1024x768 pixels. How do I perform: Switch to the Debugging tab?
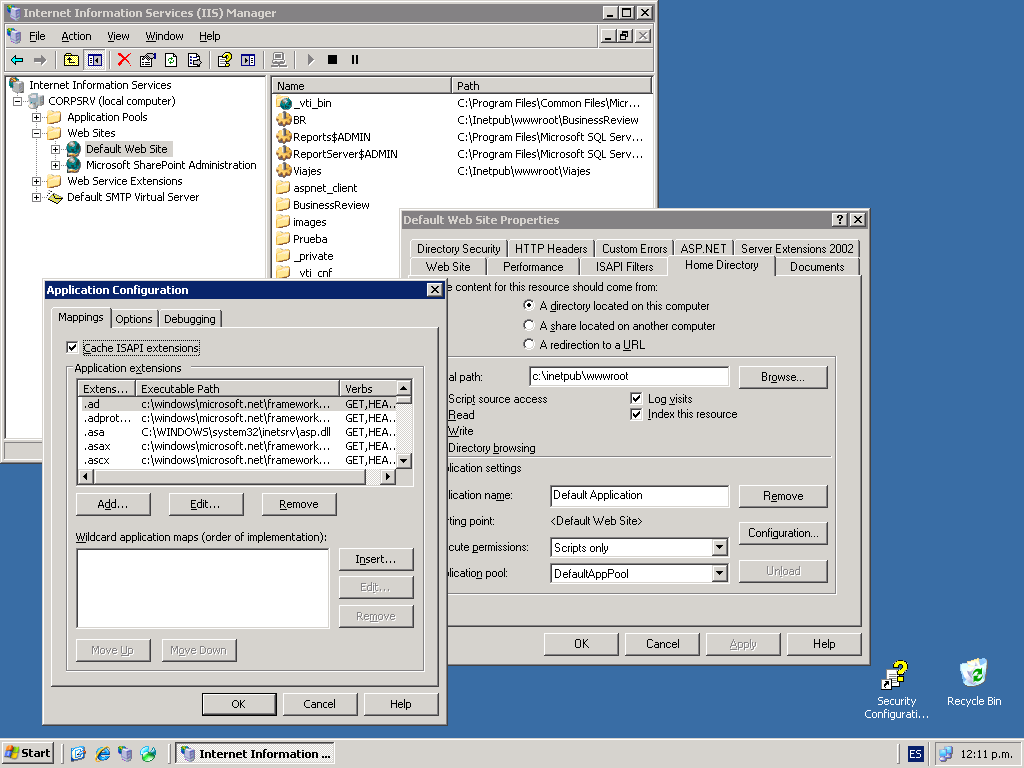189,319
